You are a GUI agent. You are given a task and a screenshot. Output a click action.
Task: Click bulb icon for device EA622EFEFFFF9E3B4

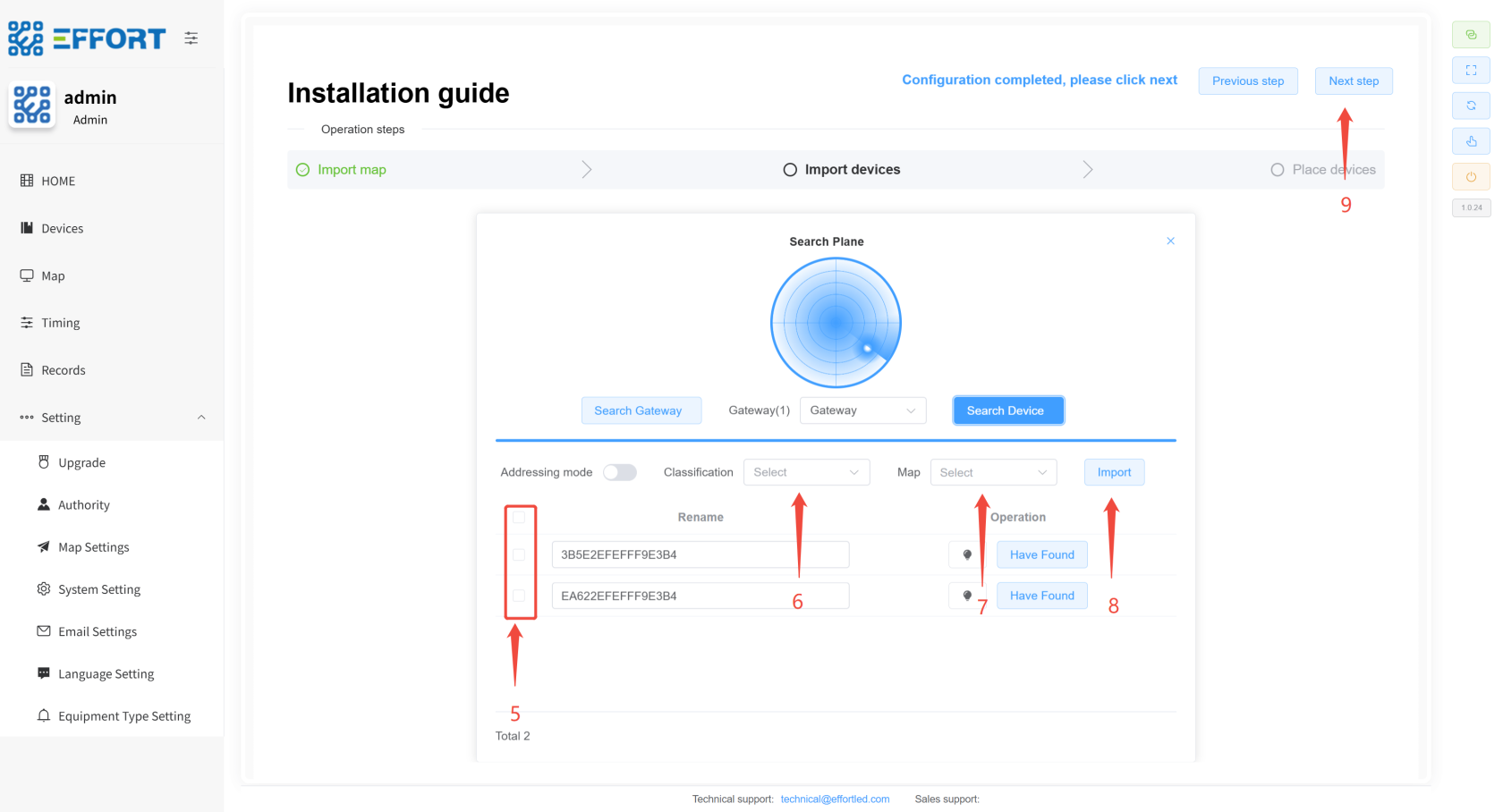967,596
